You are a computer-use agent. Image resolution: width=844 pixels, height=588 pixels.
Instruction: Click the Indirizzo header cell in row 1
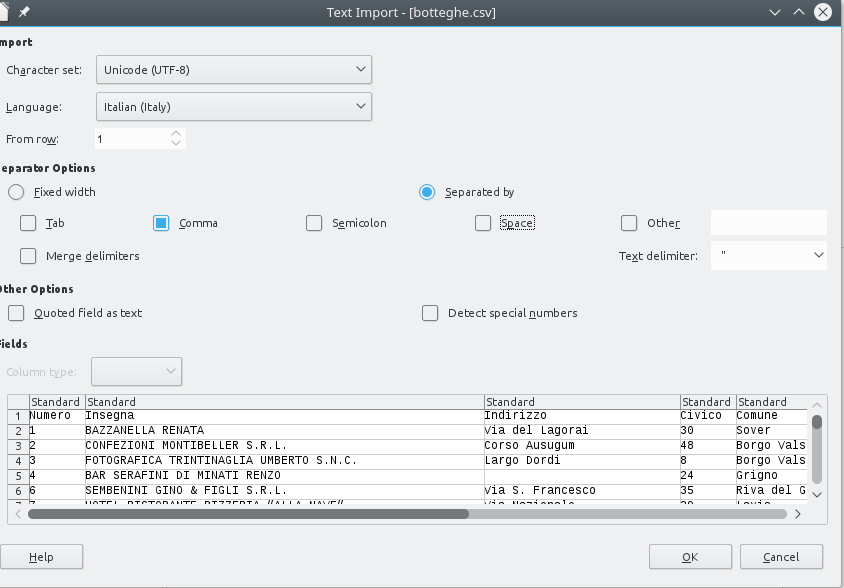point(582,416)
